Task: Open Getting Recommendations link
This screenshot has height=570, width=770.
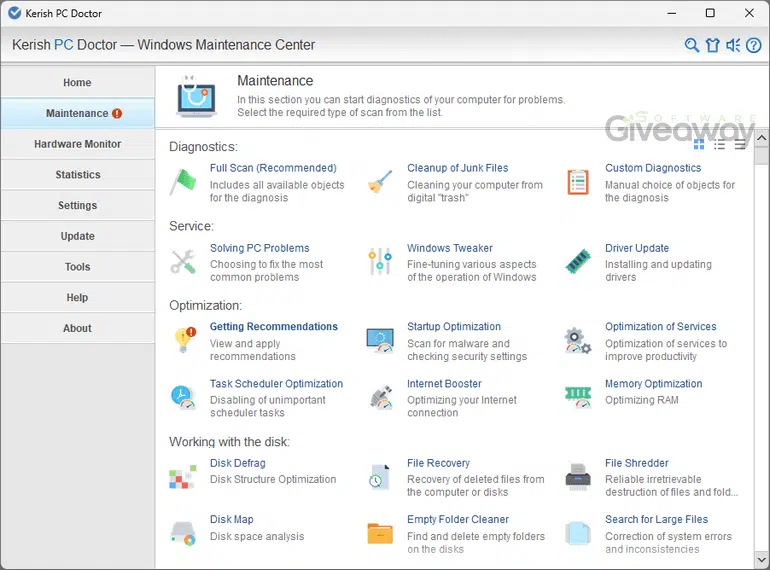Action: click(x=274, y=326)
